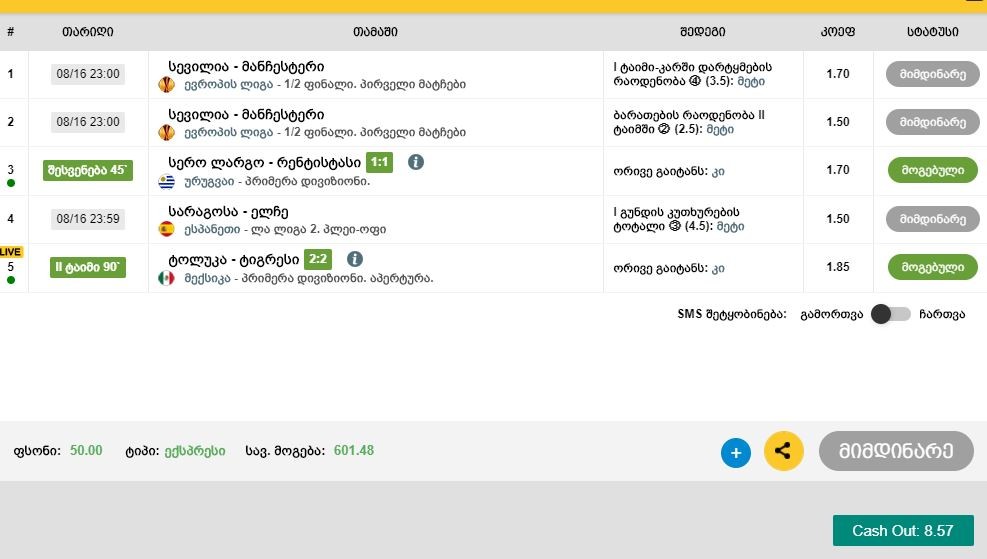
Task: Click the 601.48 possible winnings value
Action: pyautogui.click(x=354, y=451)
